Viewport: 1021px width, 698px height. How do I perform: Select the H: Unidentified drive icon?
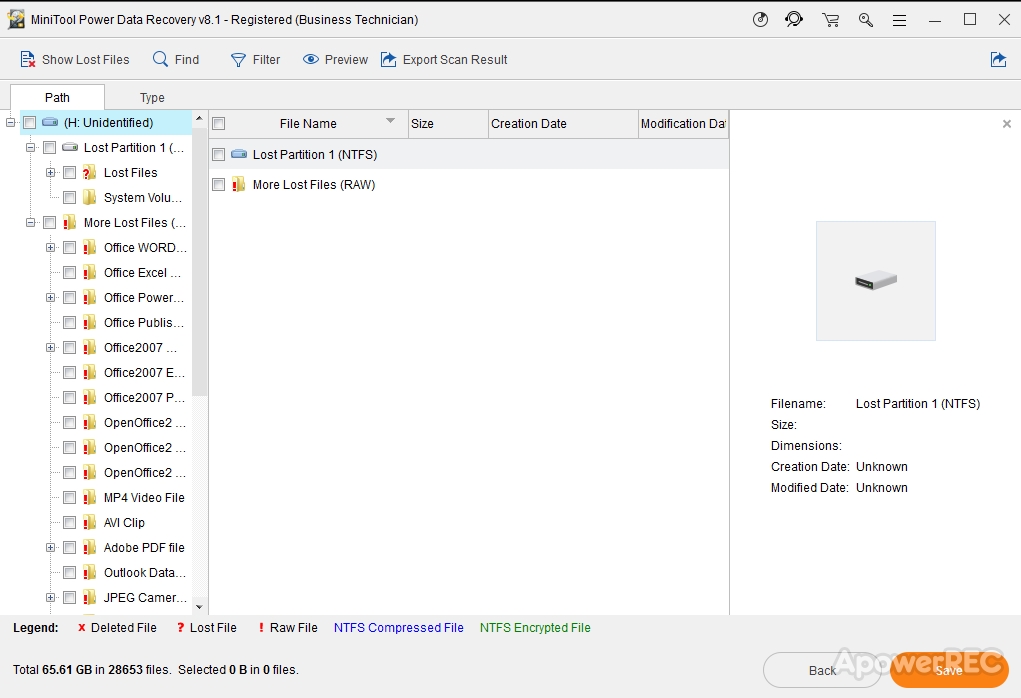pos(50,122)
